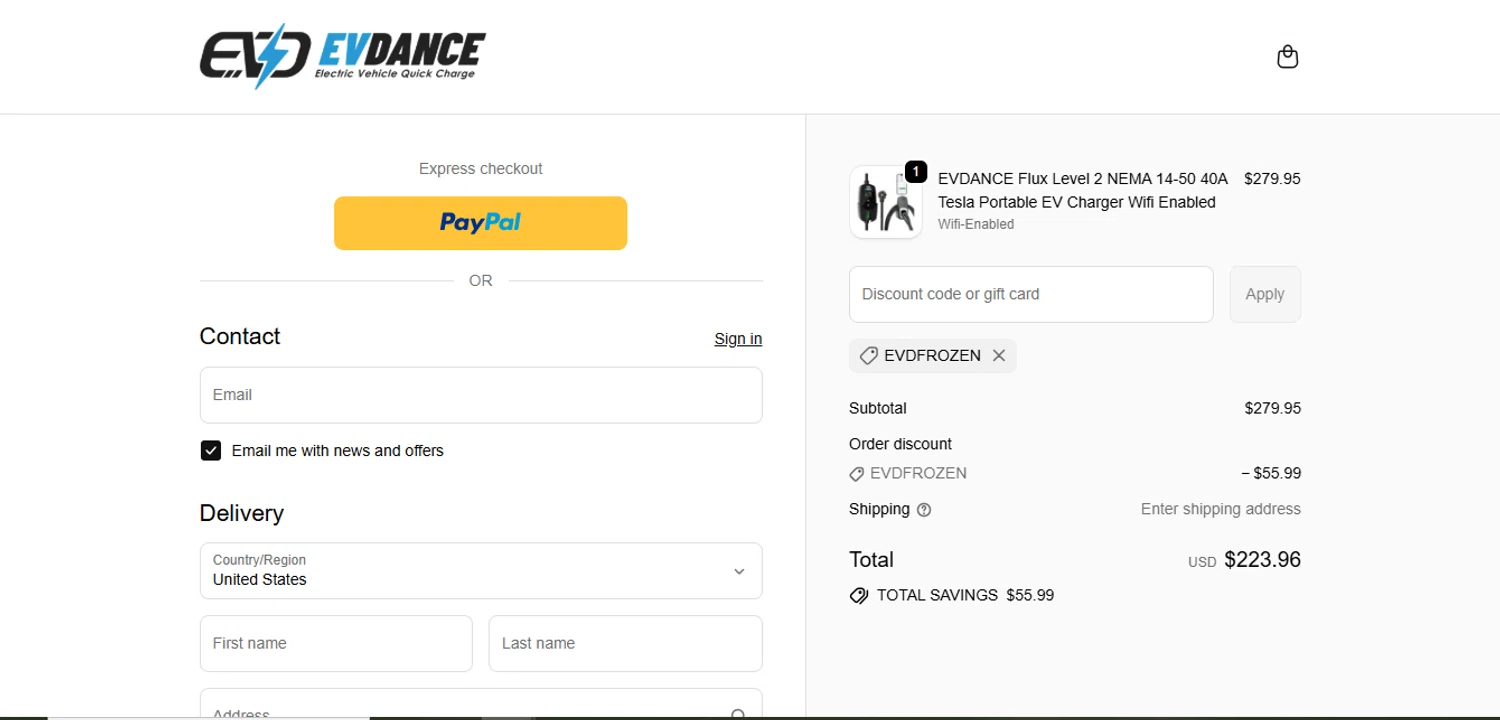Pay with PayPal express checkout button
Screen dimensions: 1500x720
click(x=481, y=223)
